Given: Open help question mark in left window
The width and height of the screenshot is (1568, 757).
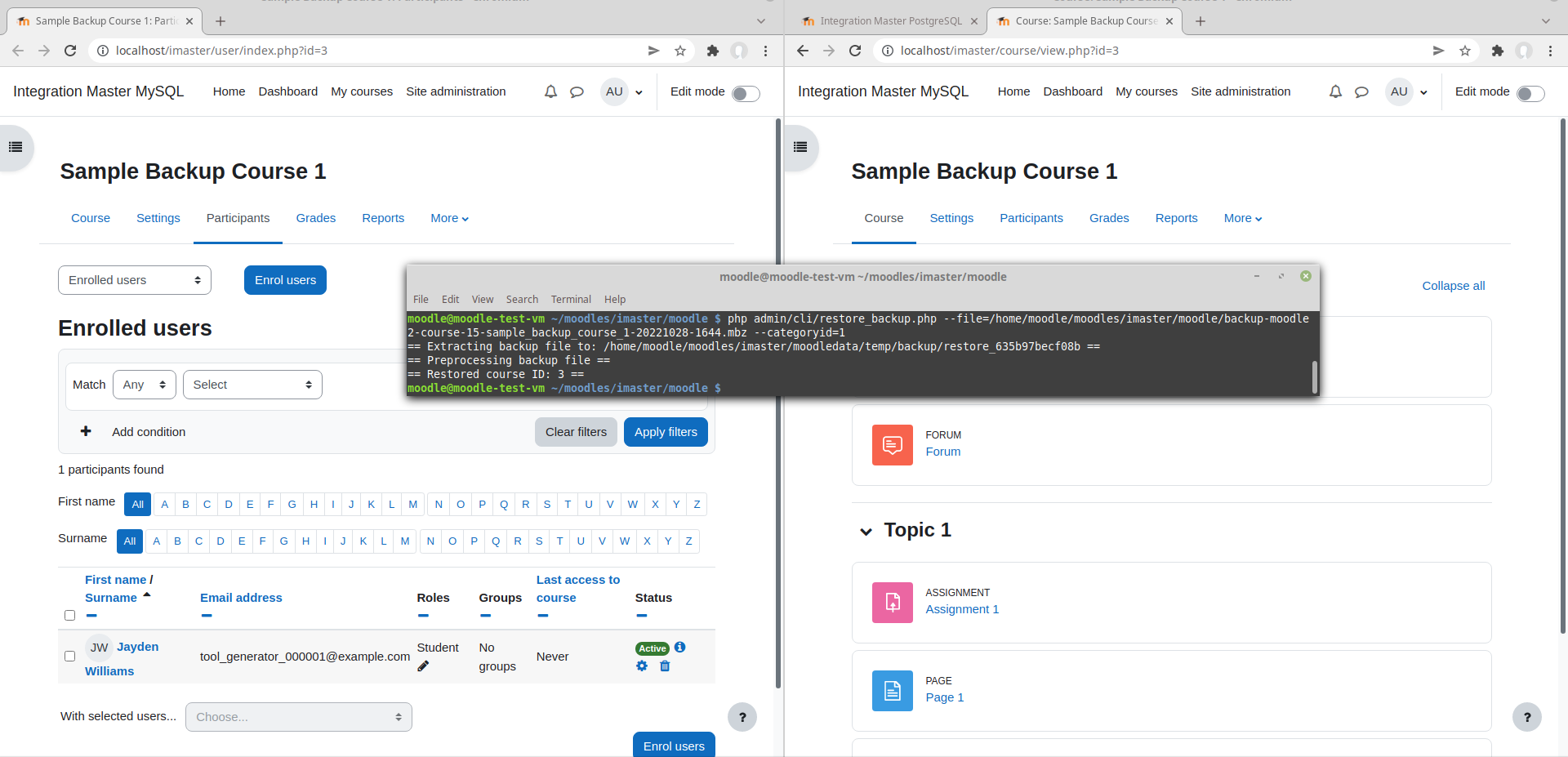Looking at the screenshot, I should coord(742,717).
